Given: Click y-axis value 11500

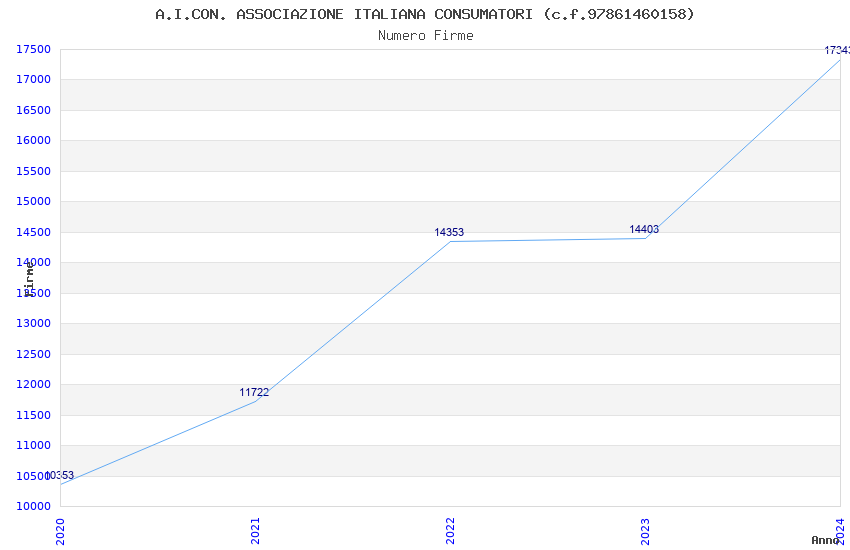Looking at the screenshot, I should [34, 415].
